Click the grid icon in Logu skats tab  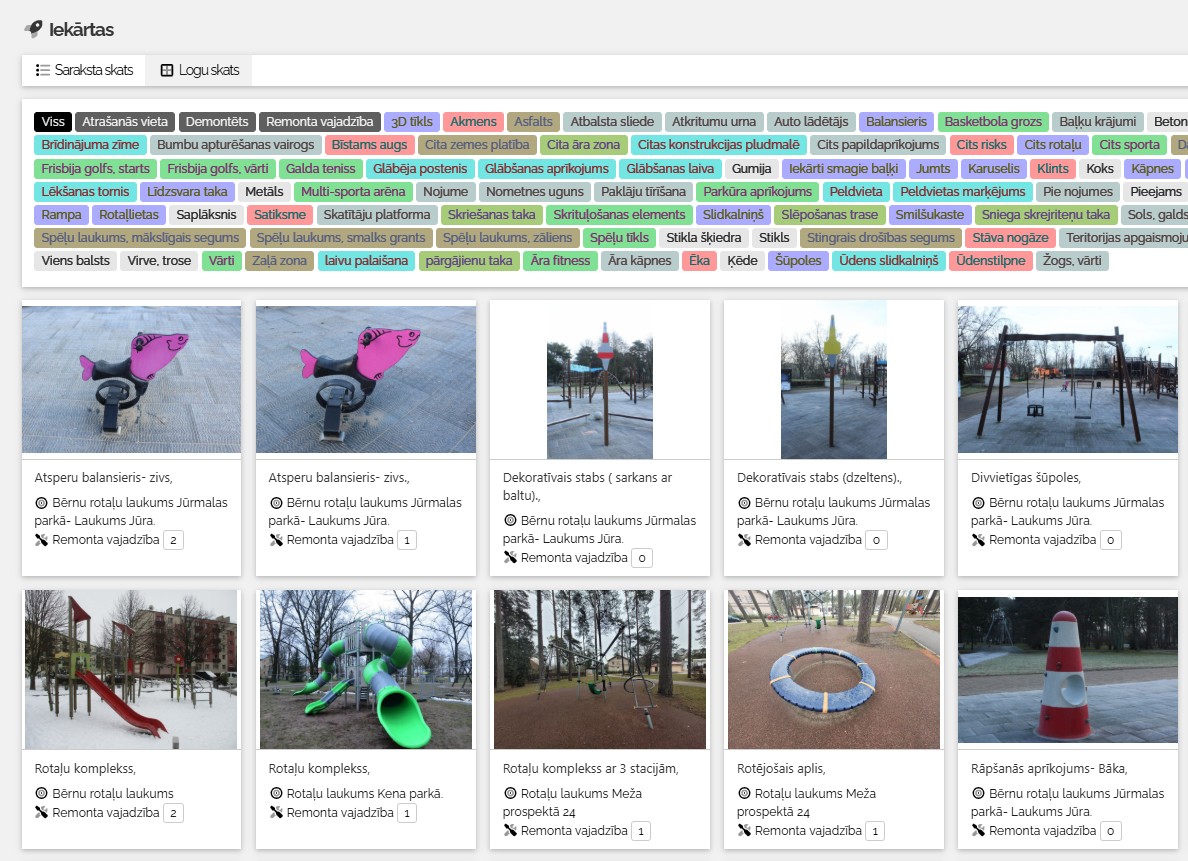pyautogui.click(x=167, y=70)
